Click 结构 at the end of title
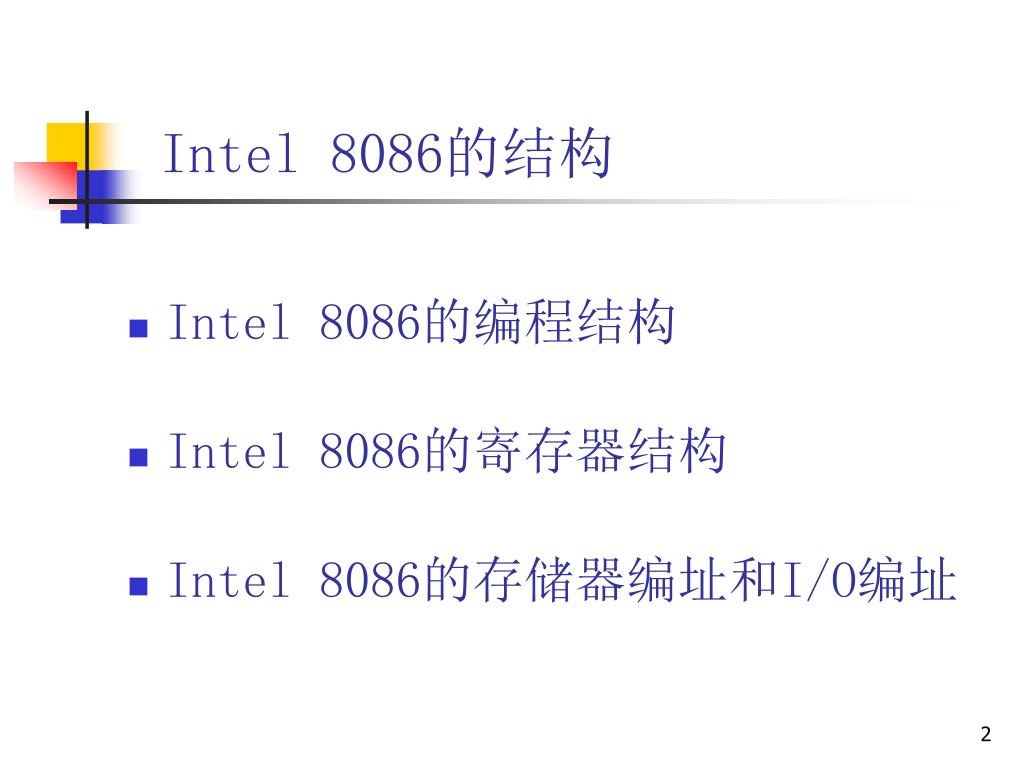Screen dimensions: 1024x768 [x=559, y=153]
